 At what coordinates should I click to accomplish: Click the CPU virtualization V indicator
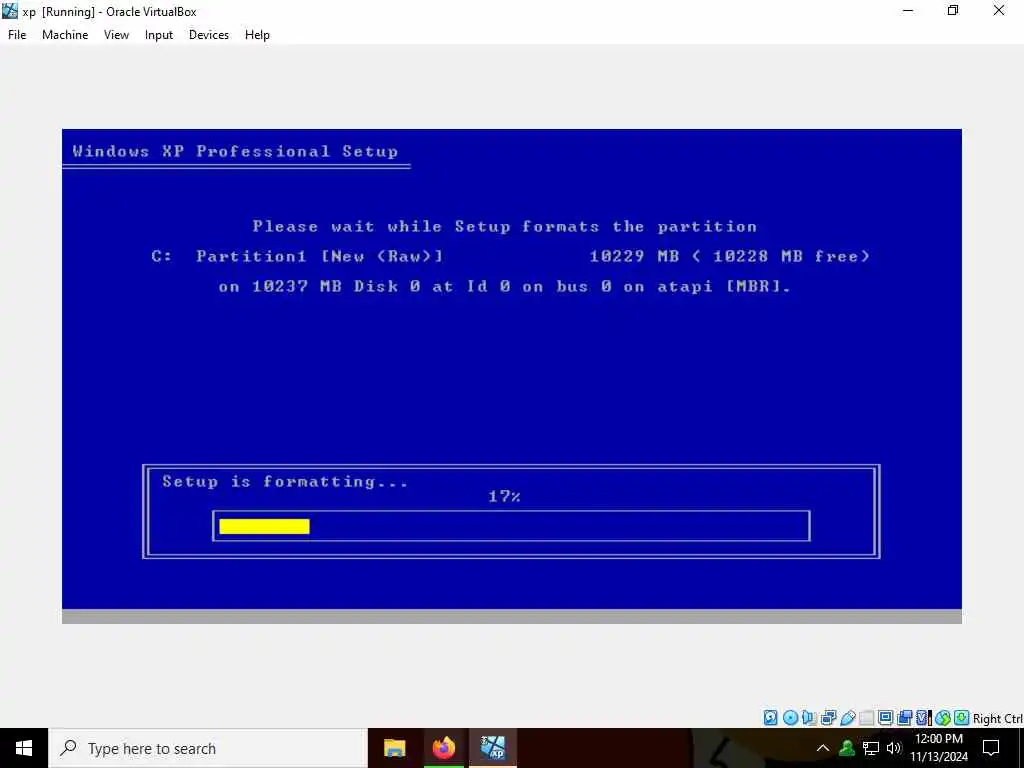click(923, 718)
